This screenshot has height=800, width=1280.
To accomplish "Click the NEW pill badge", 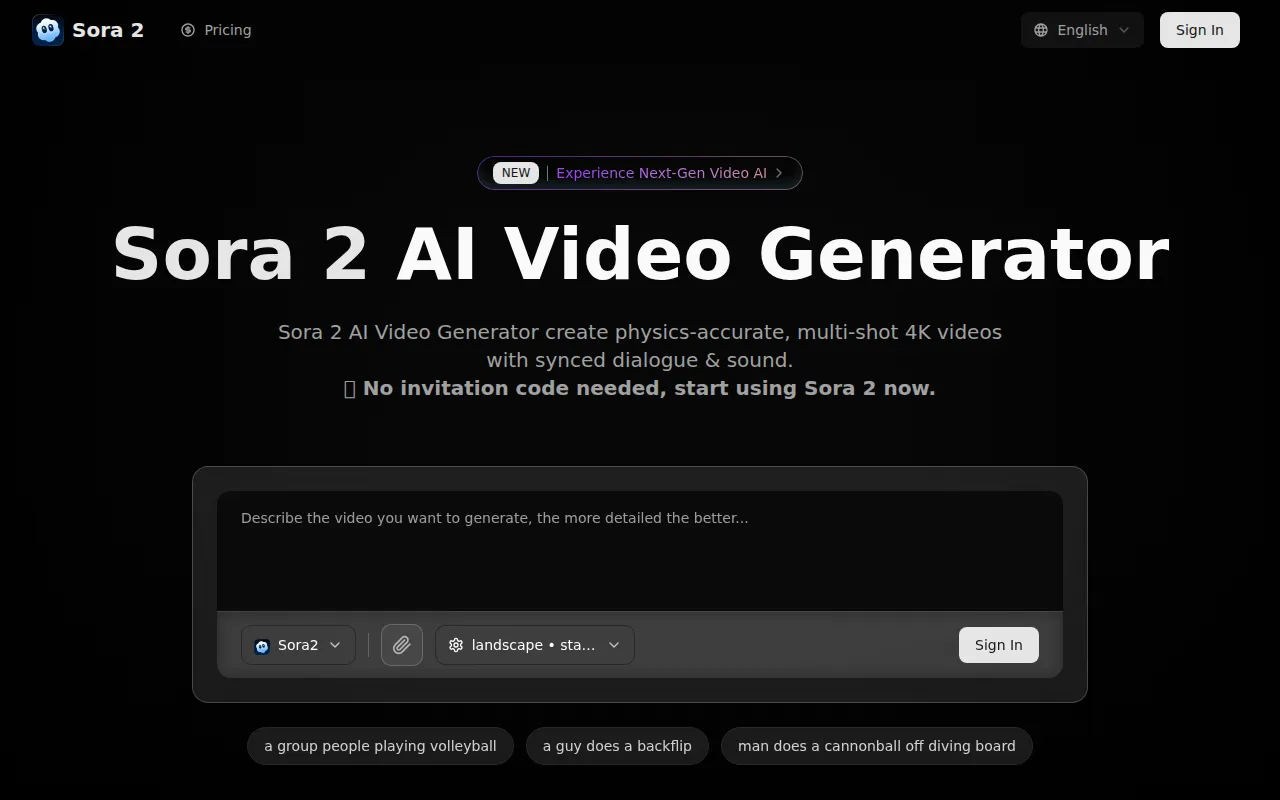I will [515, 173].
